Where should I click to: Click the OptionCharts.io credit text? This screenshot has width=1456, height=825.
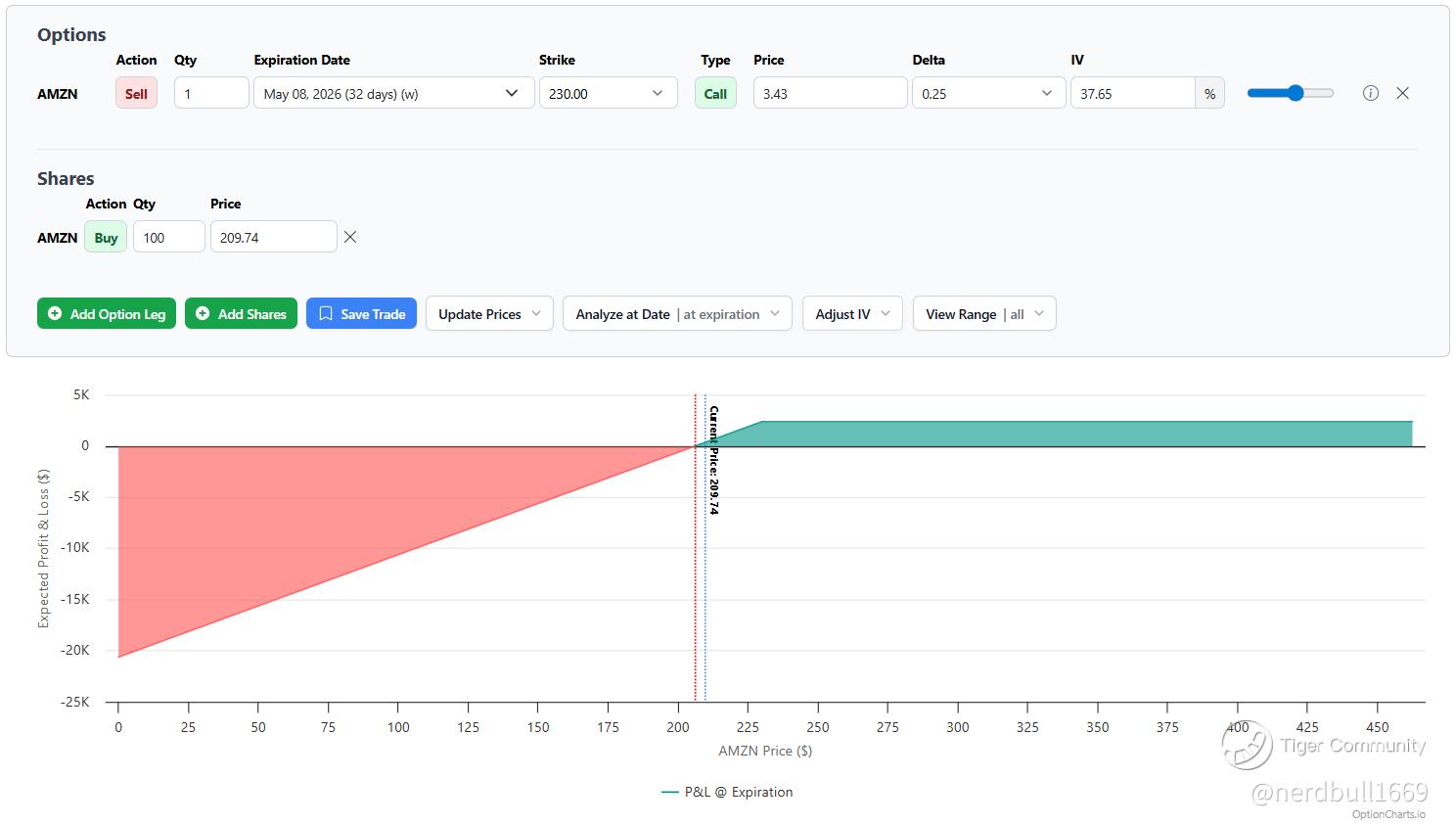[1388, 814]
